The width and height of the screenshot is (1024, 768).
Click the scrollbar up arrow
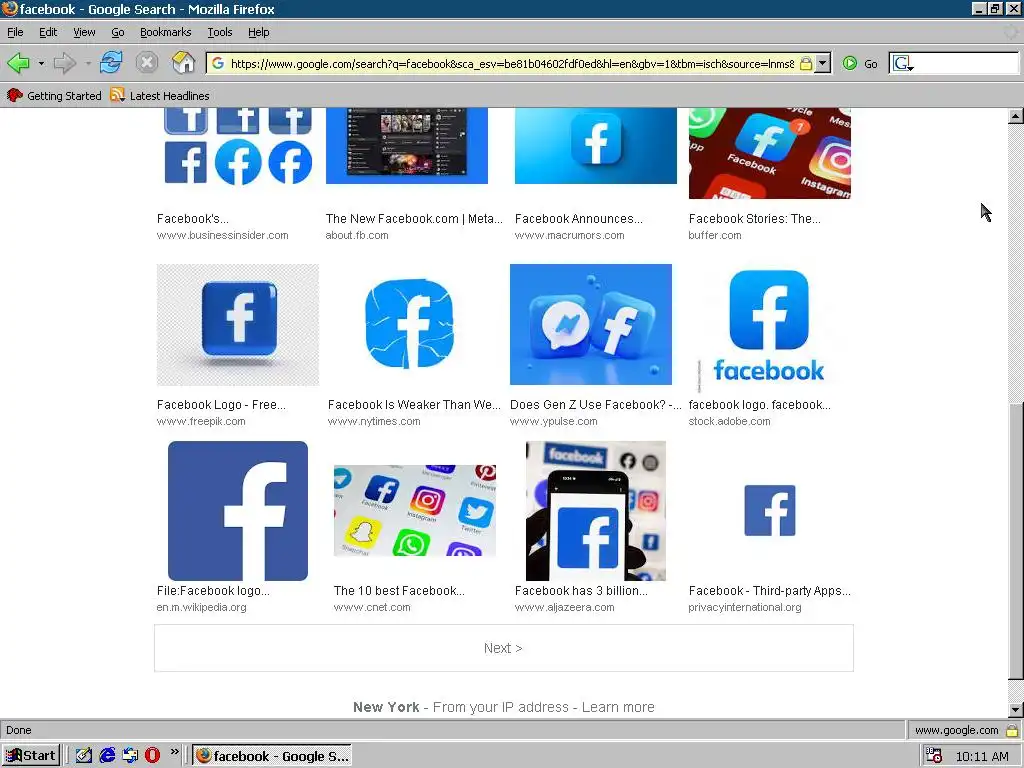[x=1015, y=116]
